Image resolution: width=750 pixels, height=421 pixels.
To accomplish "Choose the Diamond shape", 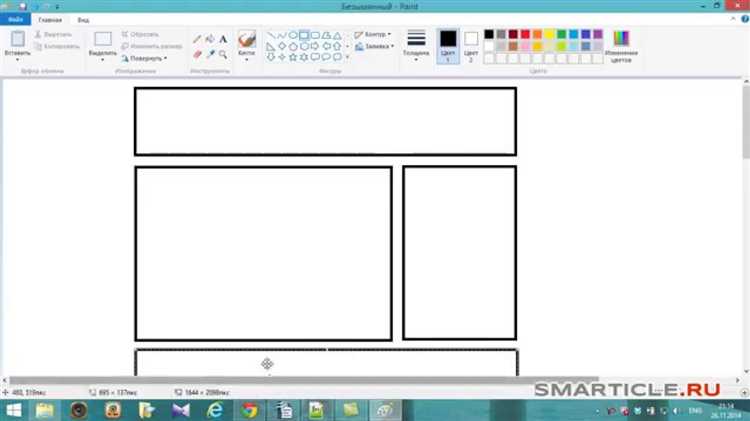I will (x=282, y=46).
